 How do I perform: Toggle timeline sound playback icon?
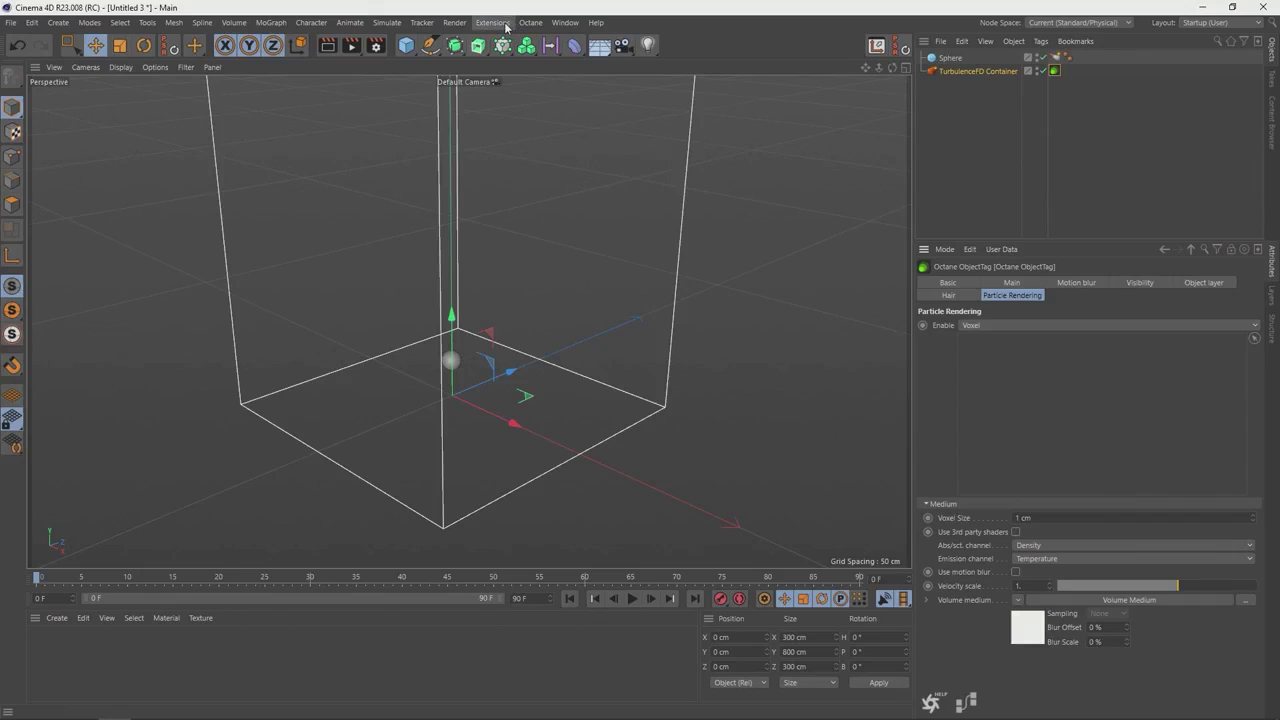884,599
